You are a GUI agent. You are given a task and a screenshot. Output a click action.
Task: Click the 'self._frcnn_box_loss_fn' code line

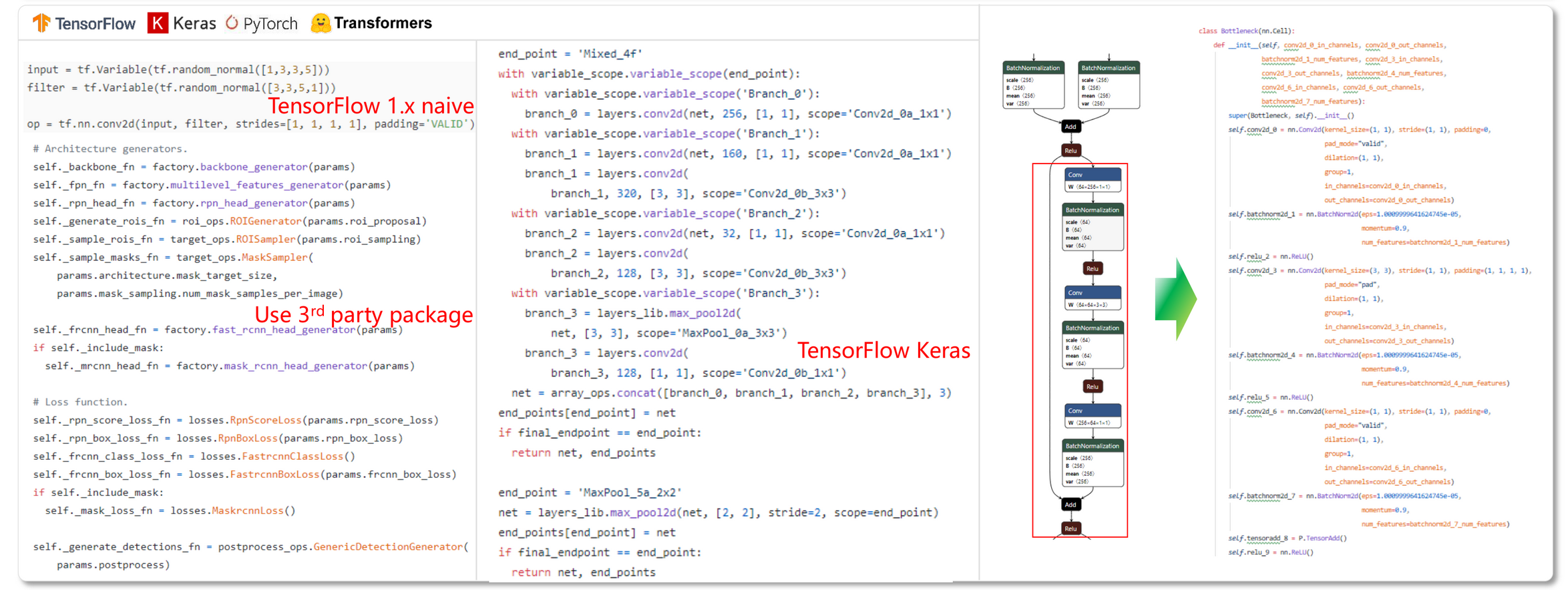[244, 474]
